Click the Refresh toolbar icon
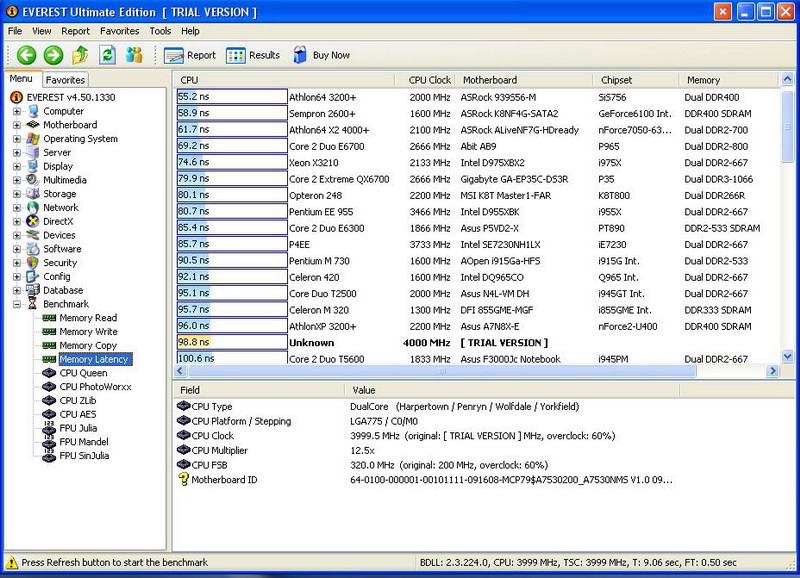800x578 pixels. click(107, 56)
